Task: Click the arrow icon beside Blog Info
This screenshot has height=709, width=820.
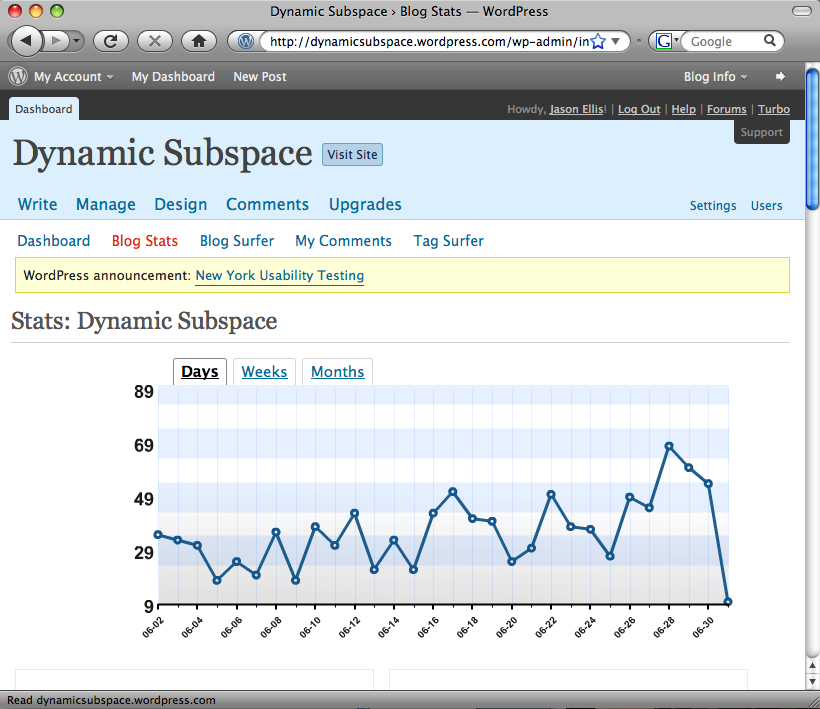Action: point(780,76)
